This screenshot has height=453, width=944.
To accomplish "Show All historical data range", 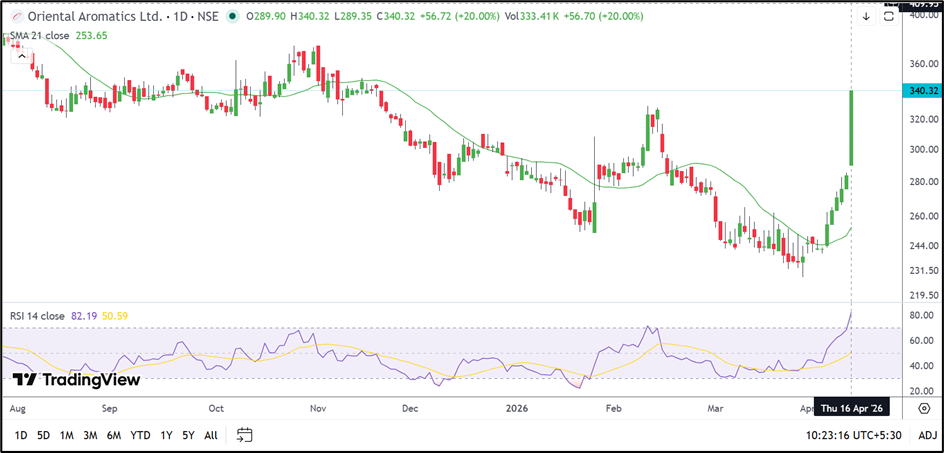I will click(211, 435).
